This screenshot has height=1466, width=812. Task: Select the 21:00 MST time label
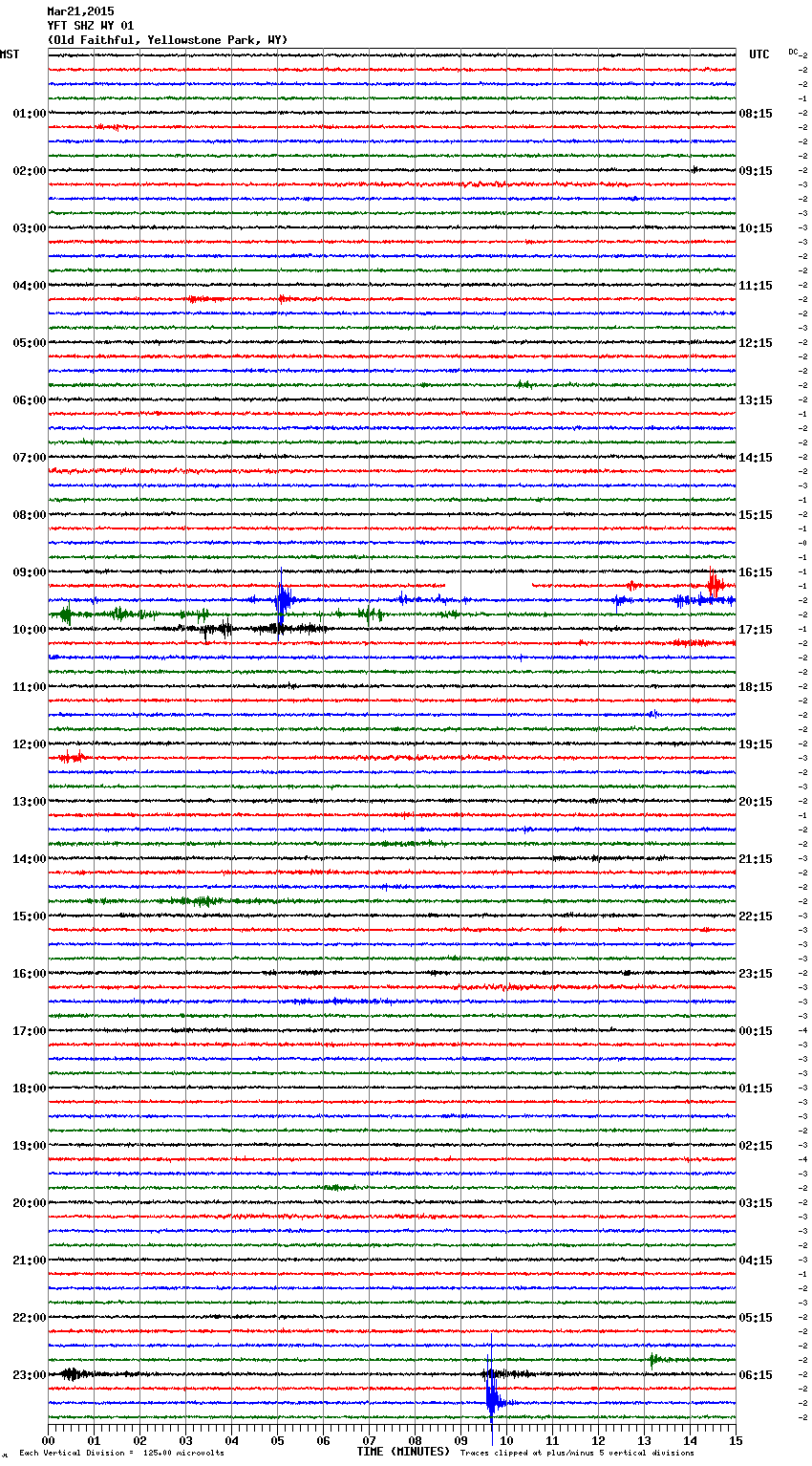[30, 1261]
